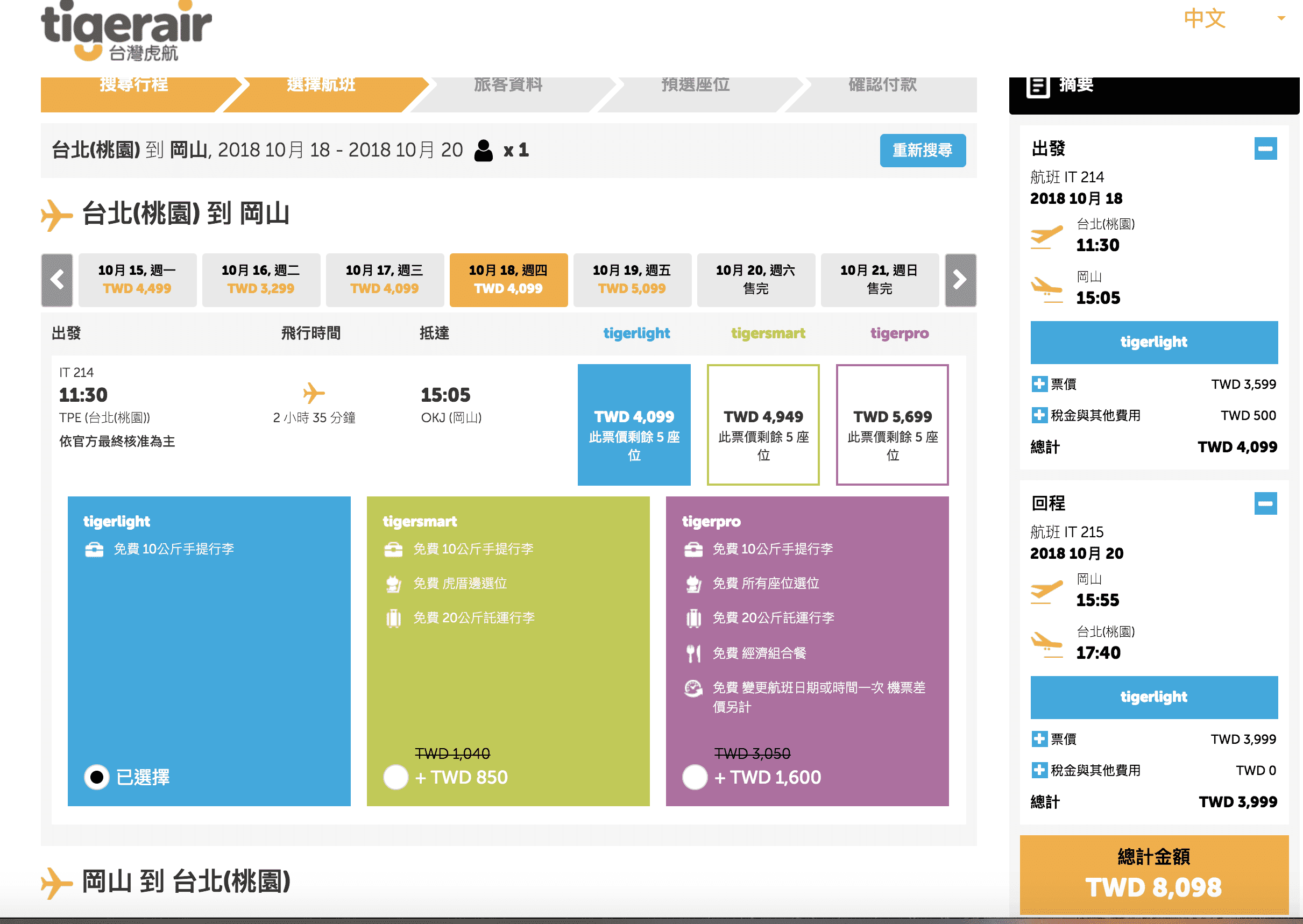Show next dates with right arrow
Image resolution: width=1303 pixels, height=924 pixels.
click(x=960, y=280)
